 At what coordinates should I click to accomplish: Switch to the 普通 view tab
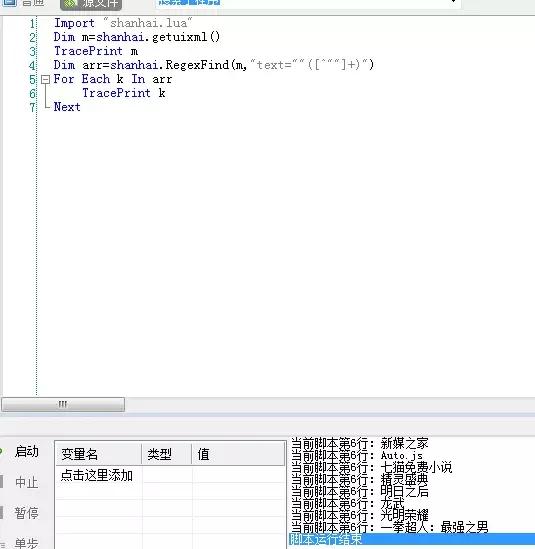25,3
